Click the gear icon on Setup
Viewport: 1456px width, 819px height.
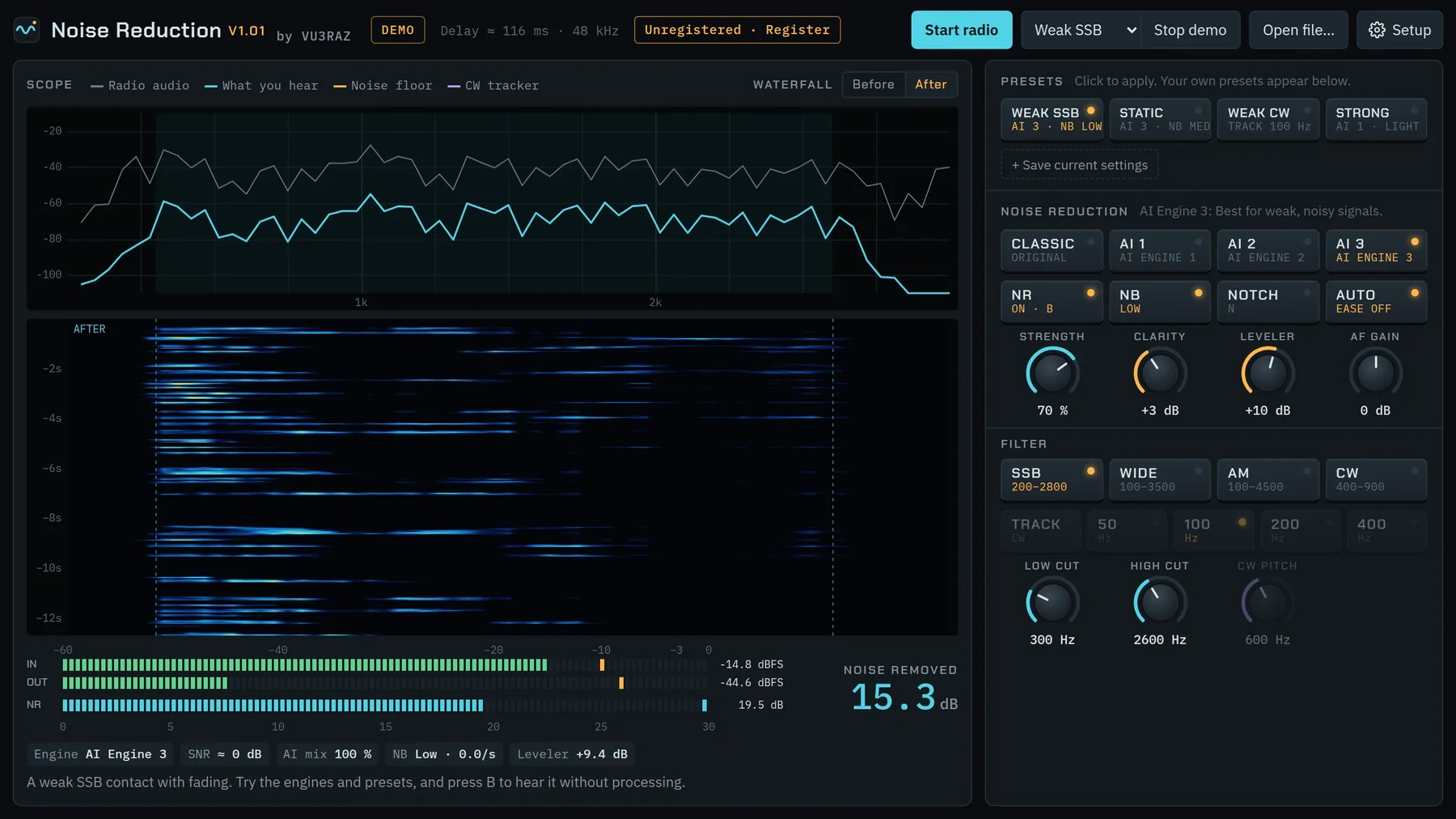point(1377,30)
